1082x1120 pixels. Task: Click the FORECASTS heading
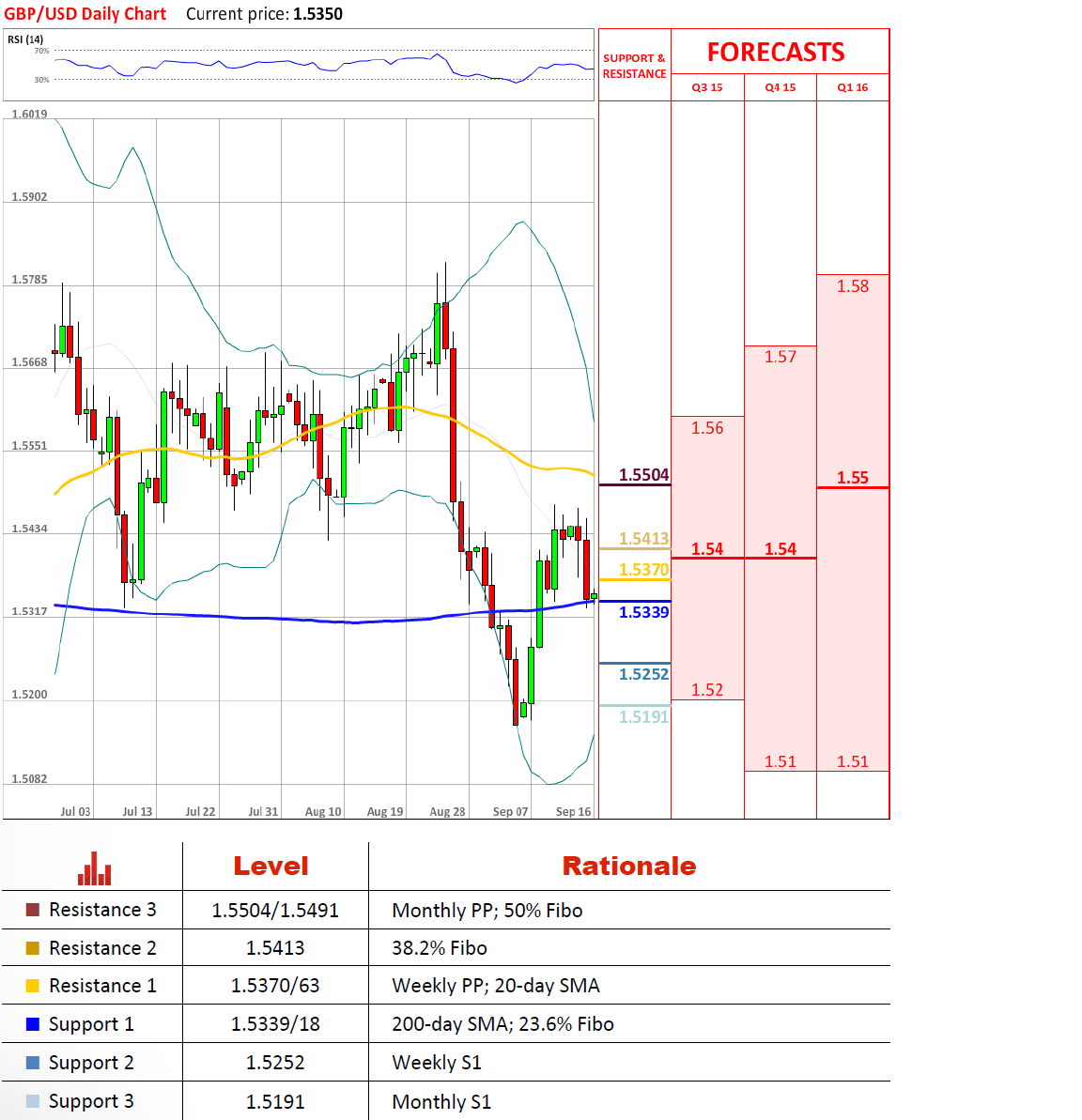776,53
